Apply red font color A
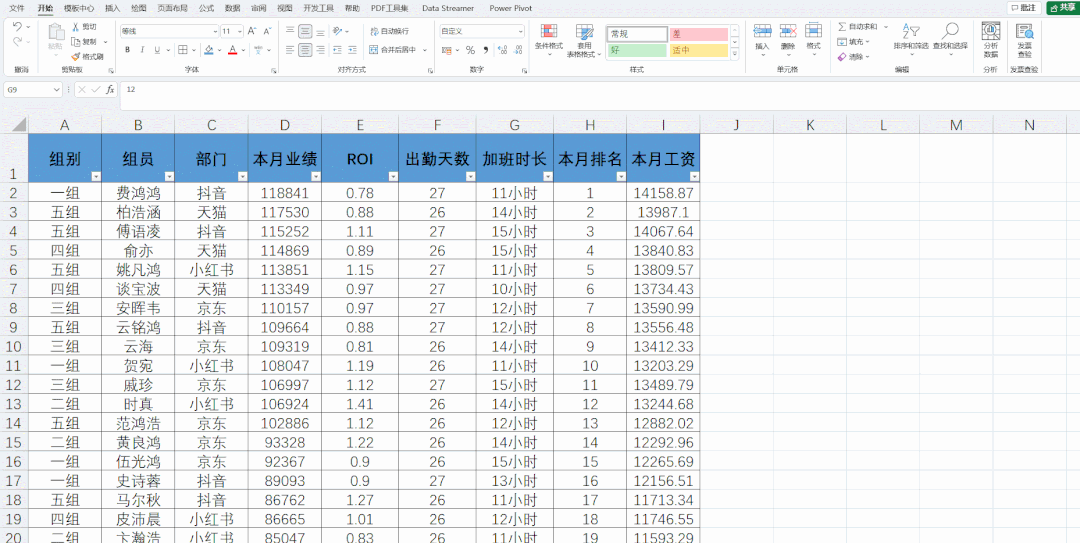The image size is (1080, 543). click(233, 50)
